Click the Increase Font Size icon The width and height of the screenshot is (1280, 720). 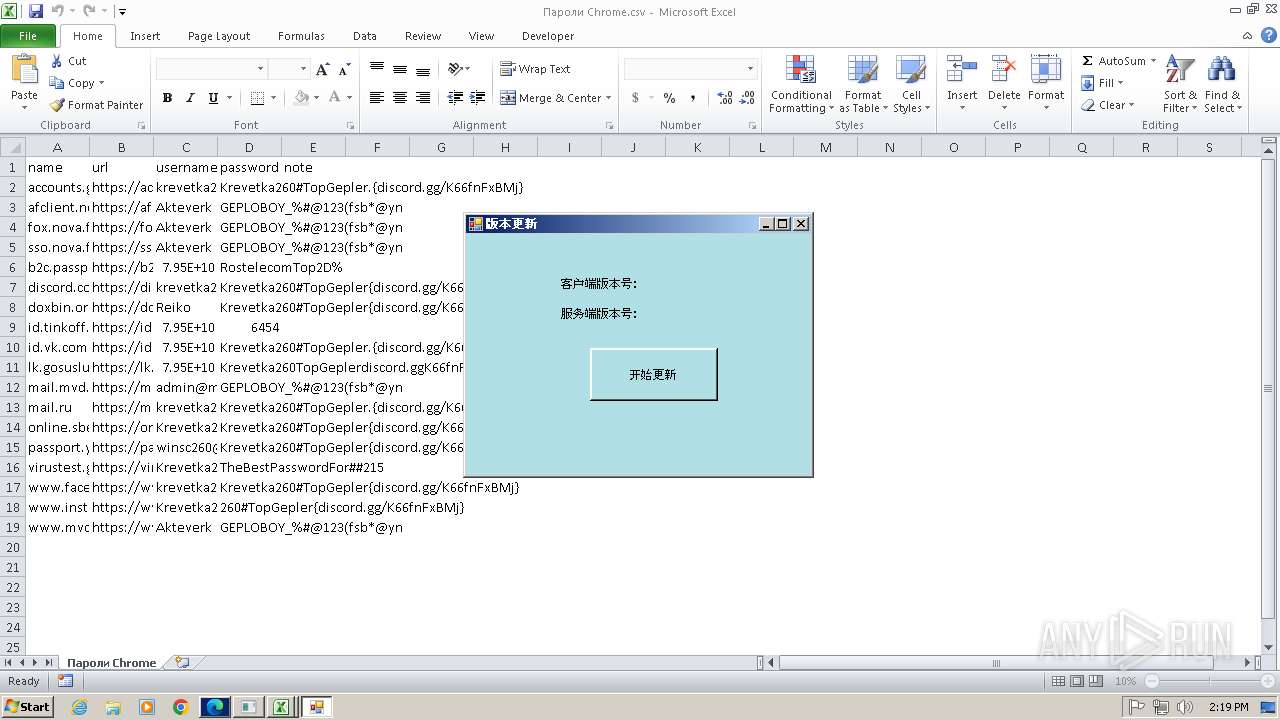322,69
